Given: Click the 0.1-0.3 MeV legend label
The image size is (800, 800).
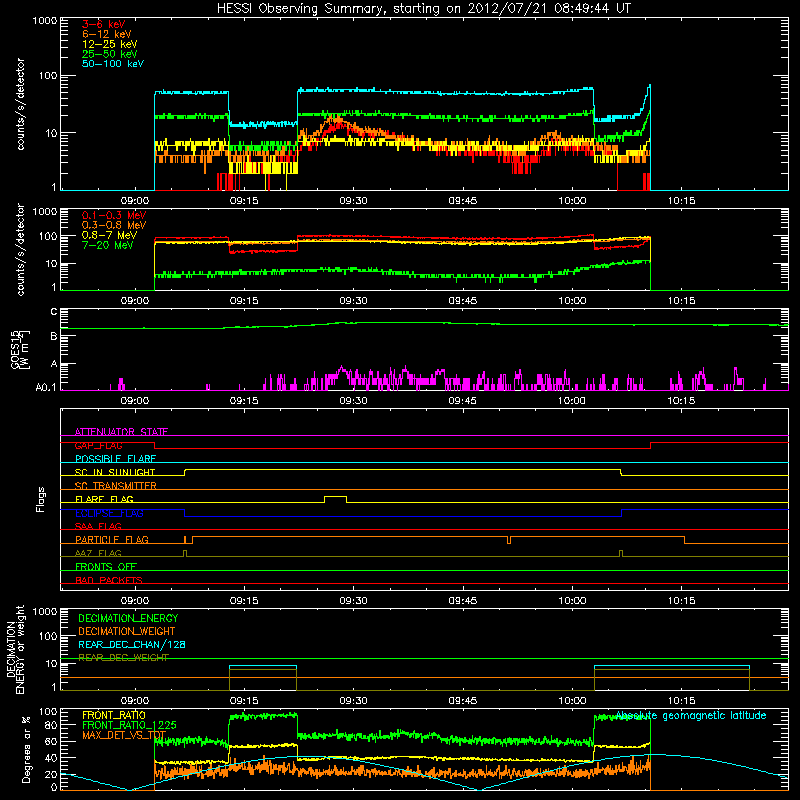Looking at the screenshot, I should (x=114, y=215).
